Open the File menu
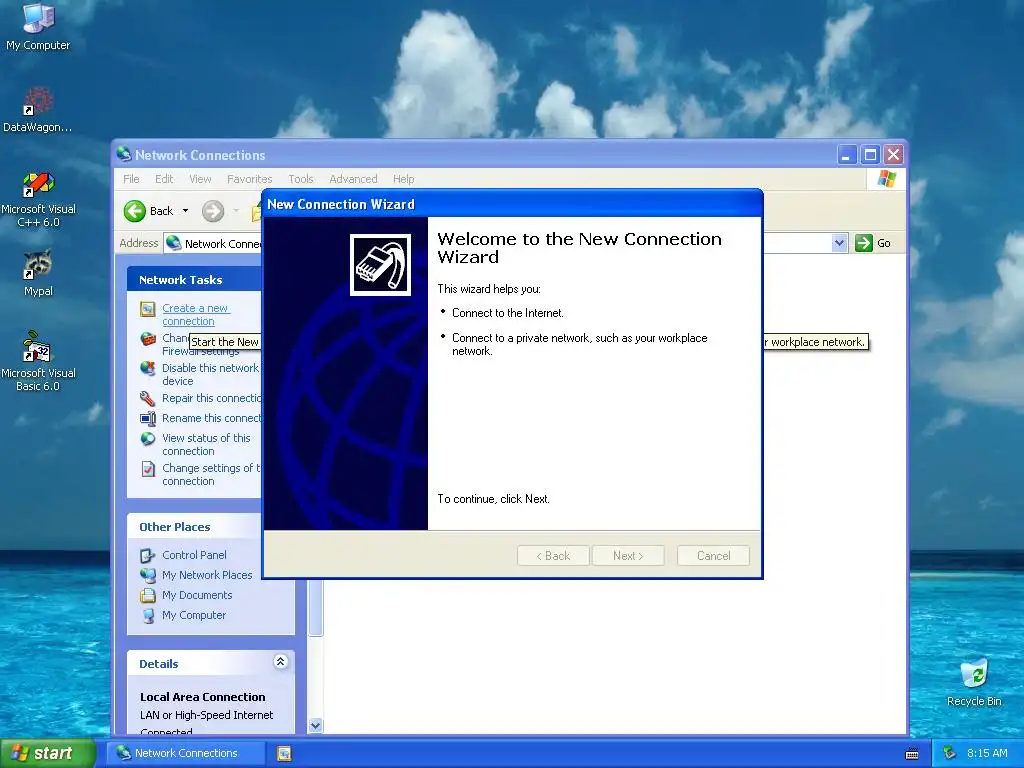The height and width of the screenshot is (768, 1024). point(131,179)
